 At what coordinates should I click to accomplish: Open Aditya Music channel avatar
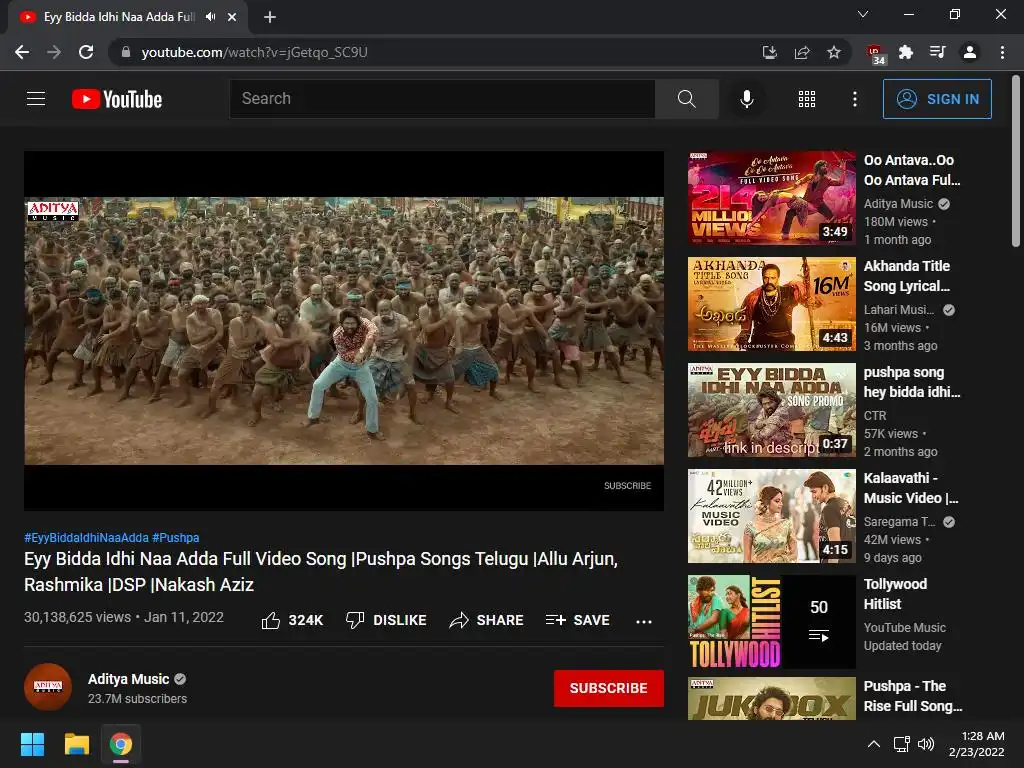(x=48, y=687)
